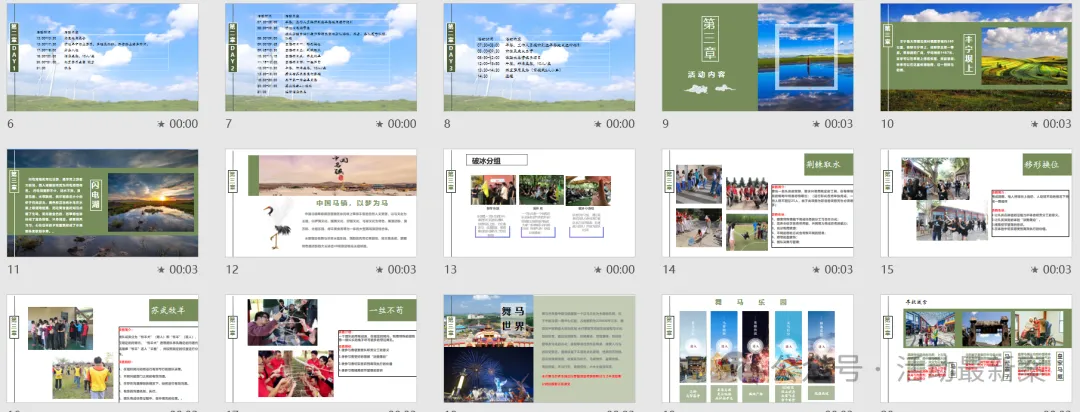Select slide 9 thumbnail titled 第三章 活动内容
The image size is (1080, 412).
[x=758, y=57]
